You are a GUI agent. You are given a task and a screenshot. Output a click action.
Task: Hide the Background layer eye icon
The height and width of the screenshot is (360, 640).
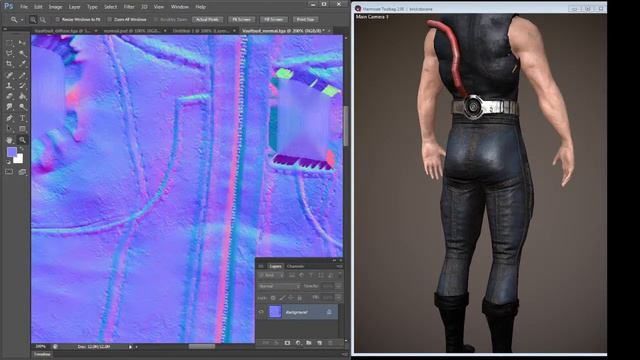click(261, 312)
